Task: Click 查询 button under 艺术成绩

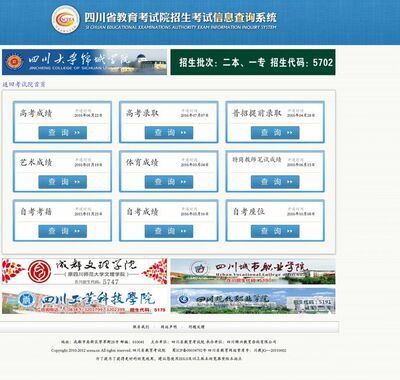Action: (63, 182)
